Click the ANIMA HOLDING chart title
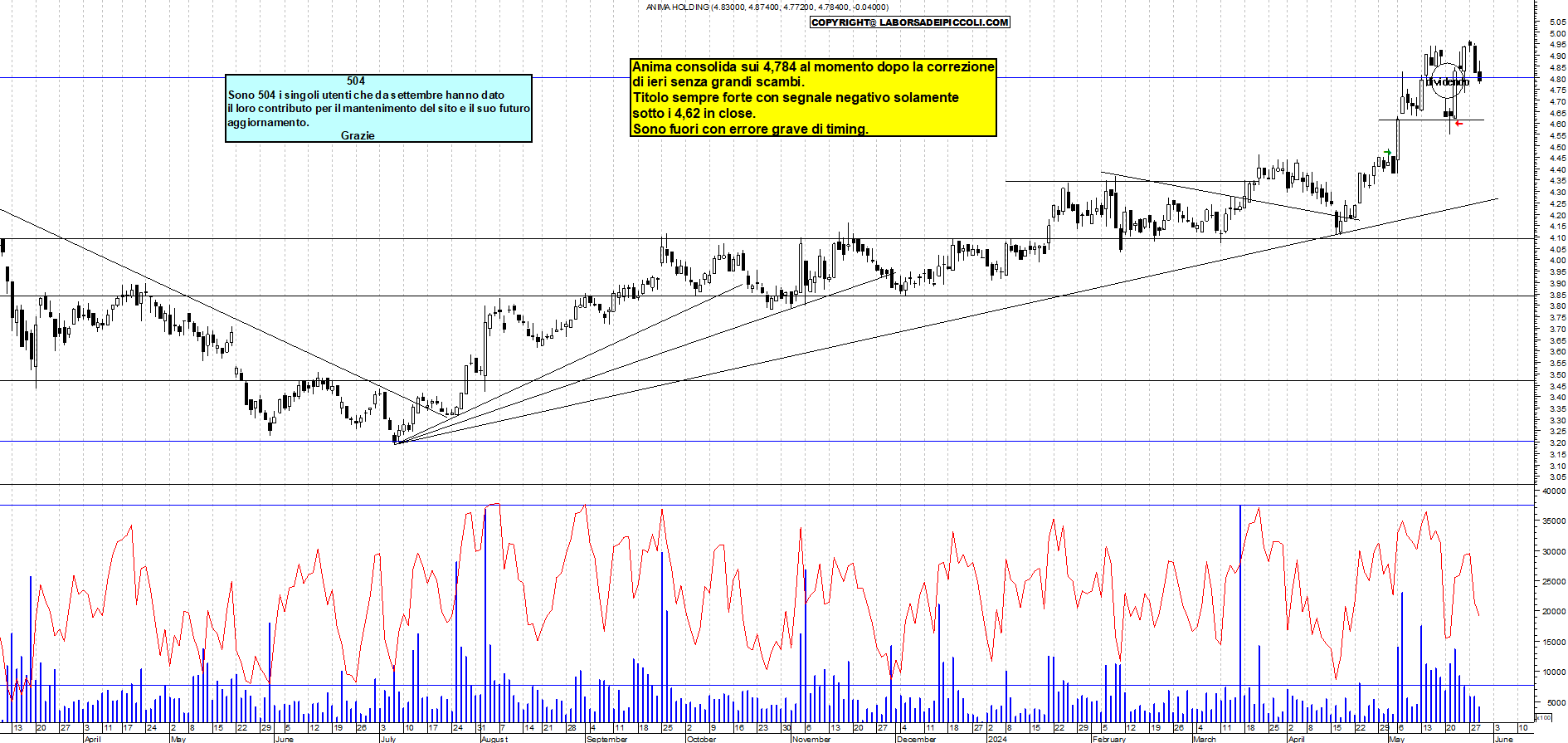 pyautogui.click(x=767, y=7)
